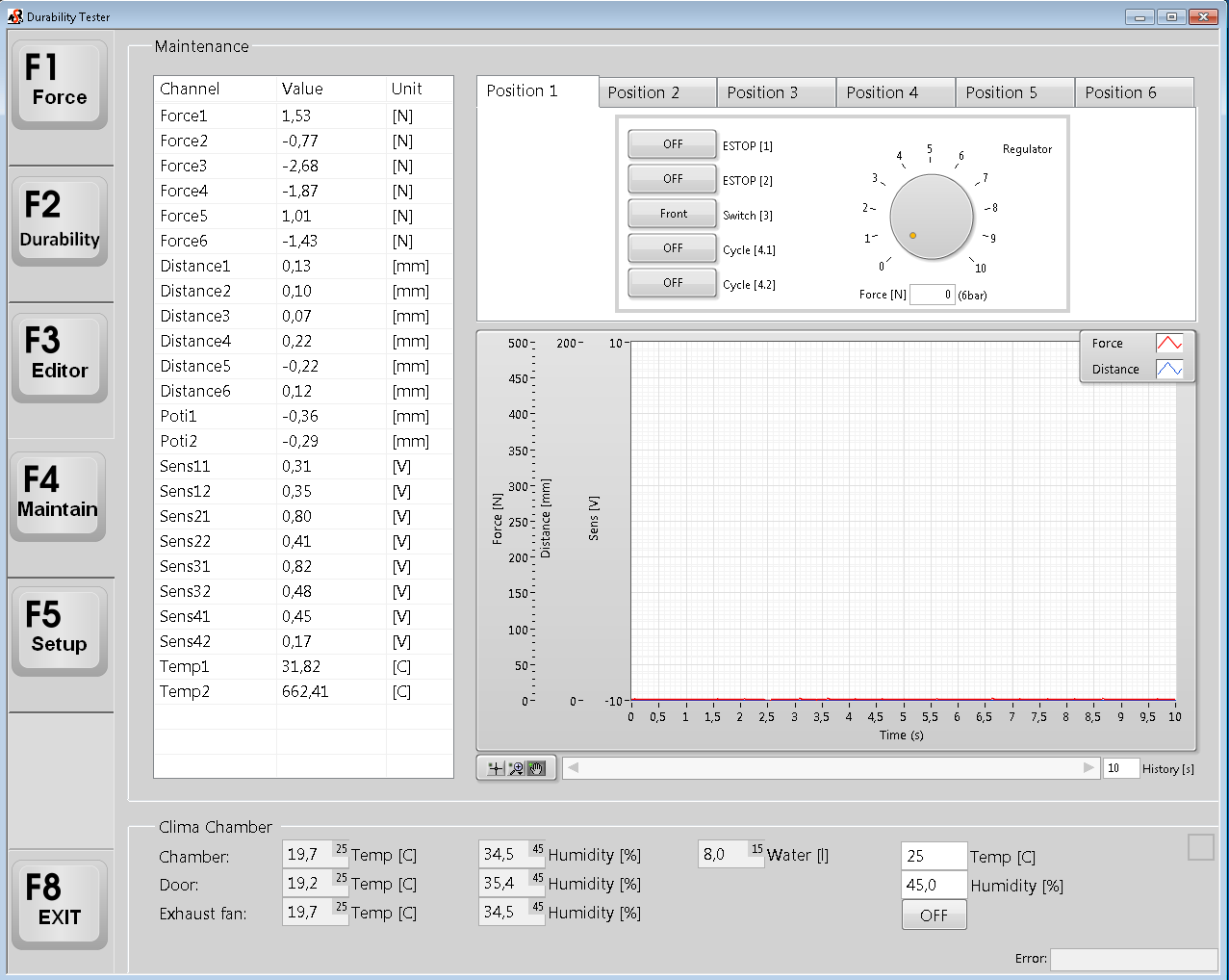
Task: Switch to Position 4 tab
Action: point(896,92)
